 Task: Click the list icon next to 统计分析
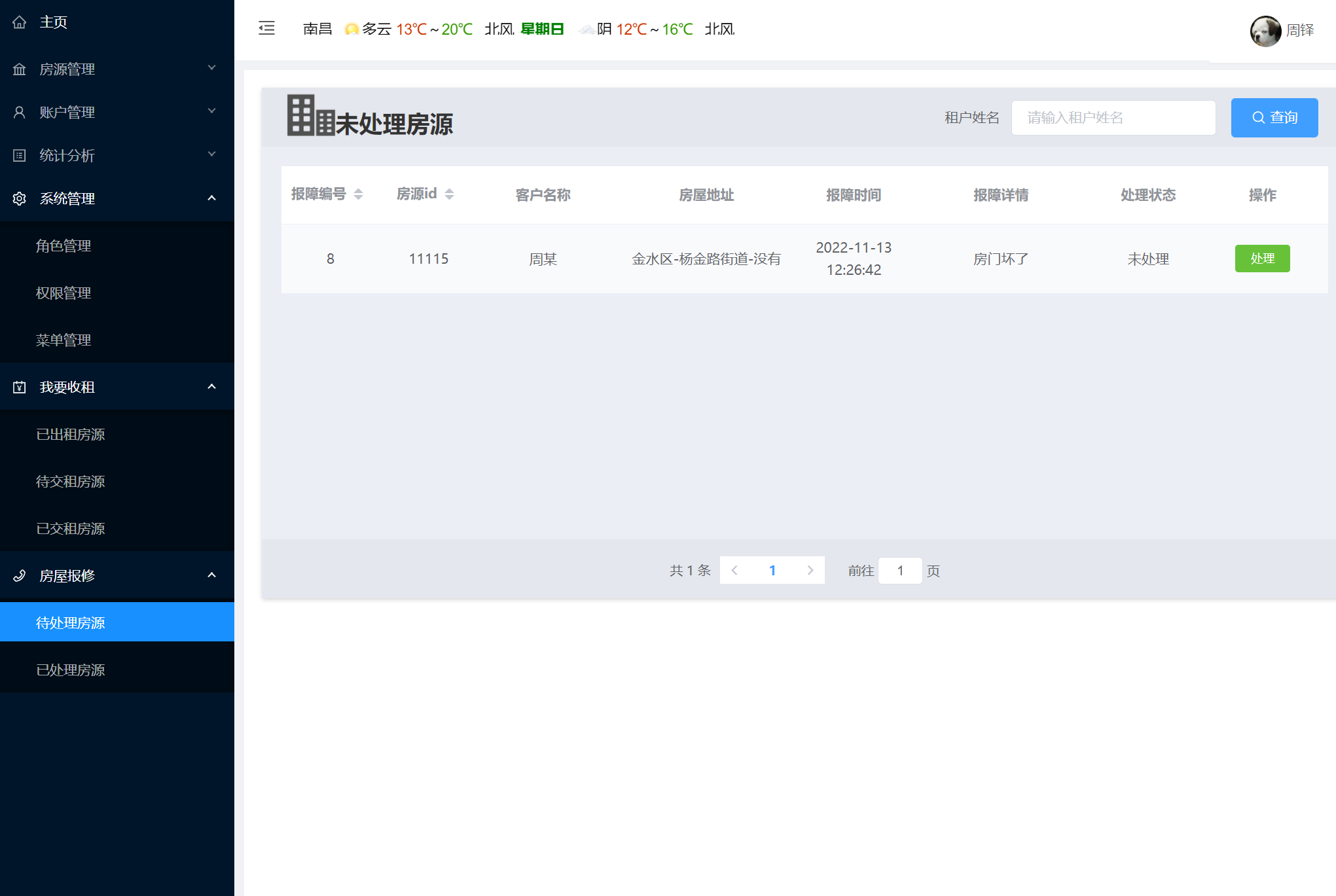tap(20, 156)
